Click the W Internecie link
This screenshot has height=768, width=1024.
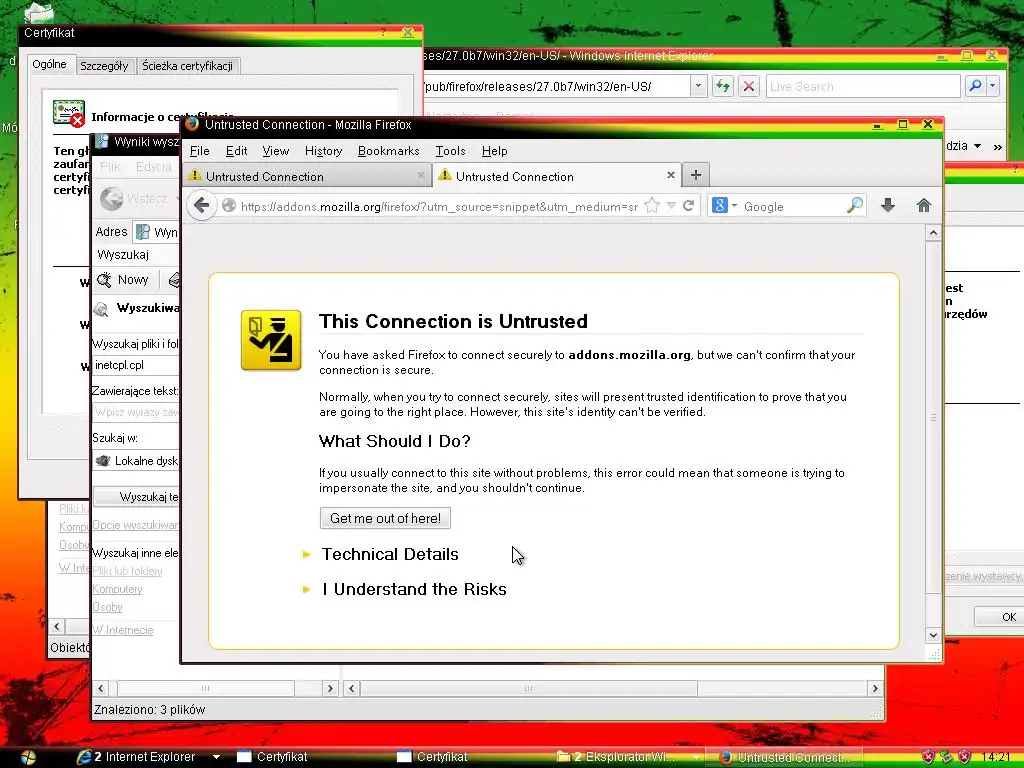[123, 630]
